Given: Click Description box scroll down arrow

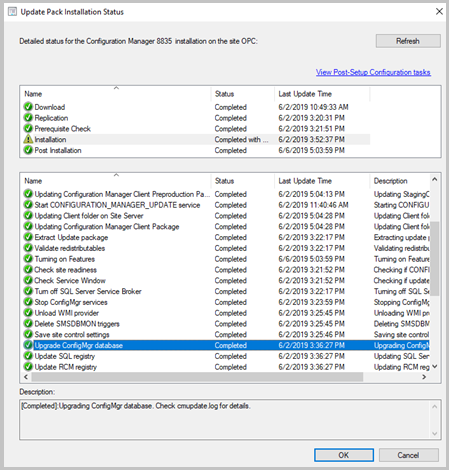Looking at the screenshot, I should click(x=434, y=433).
